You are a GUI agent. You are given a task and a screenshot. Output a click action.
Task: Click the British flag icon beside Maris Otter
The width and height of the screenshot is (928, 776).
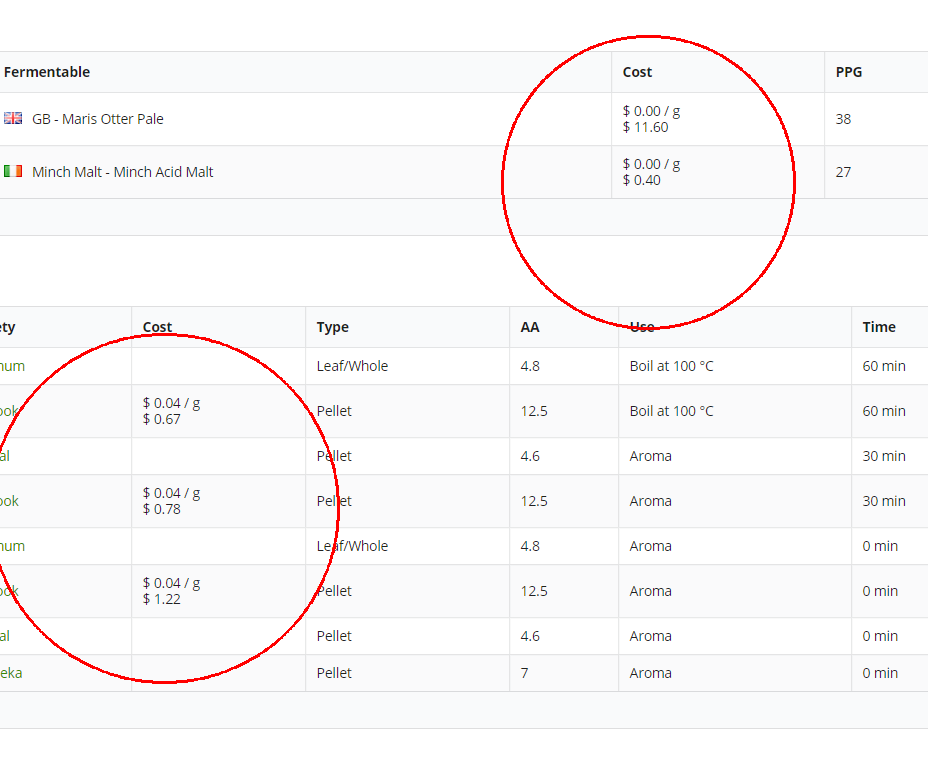[13, 118]
